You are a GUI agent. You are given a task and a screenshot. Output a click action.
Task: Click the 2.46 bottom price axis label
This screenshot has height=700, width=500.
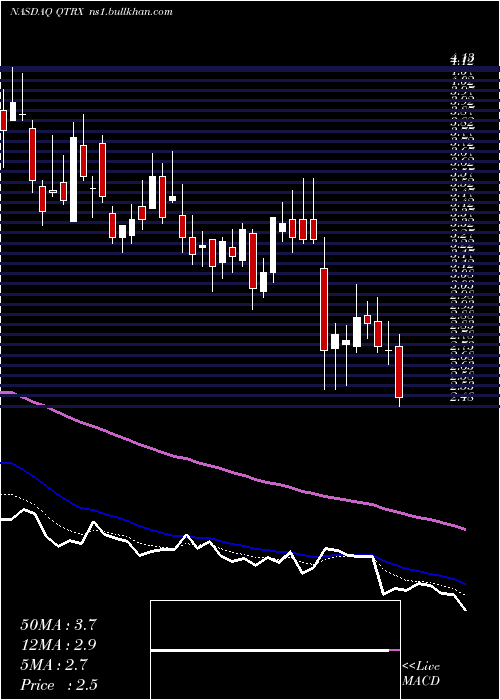462,397
